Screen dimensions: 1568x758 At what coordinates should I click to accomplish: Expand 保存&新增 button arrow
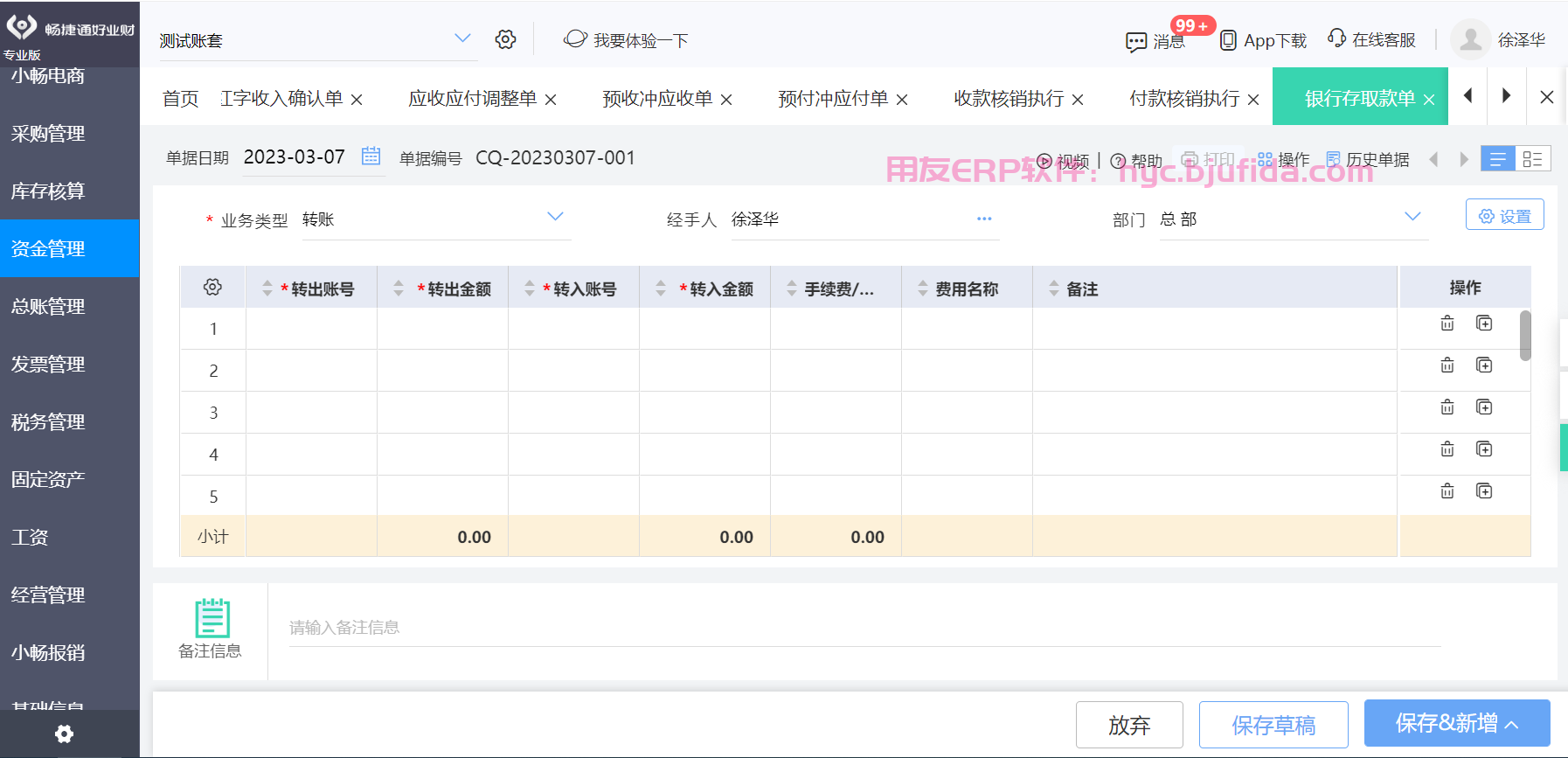1512,725
